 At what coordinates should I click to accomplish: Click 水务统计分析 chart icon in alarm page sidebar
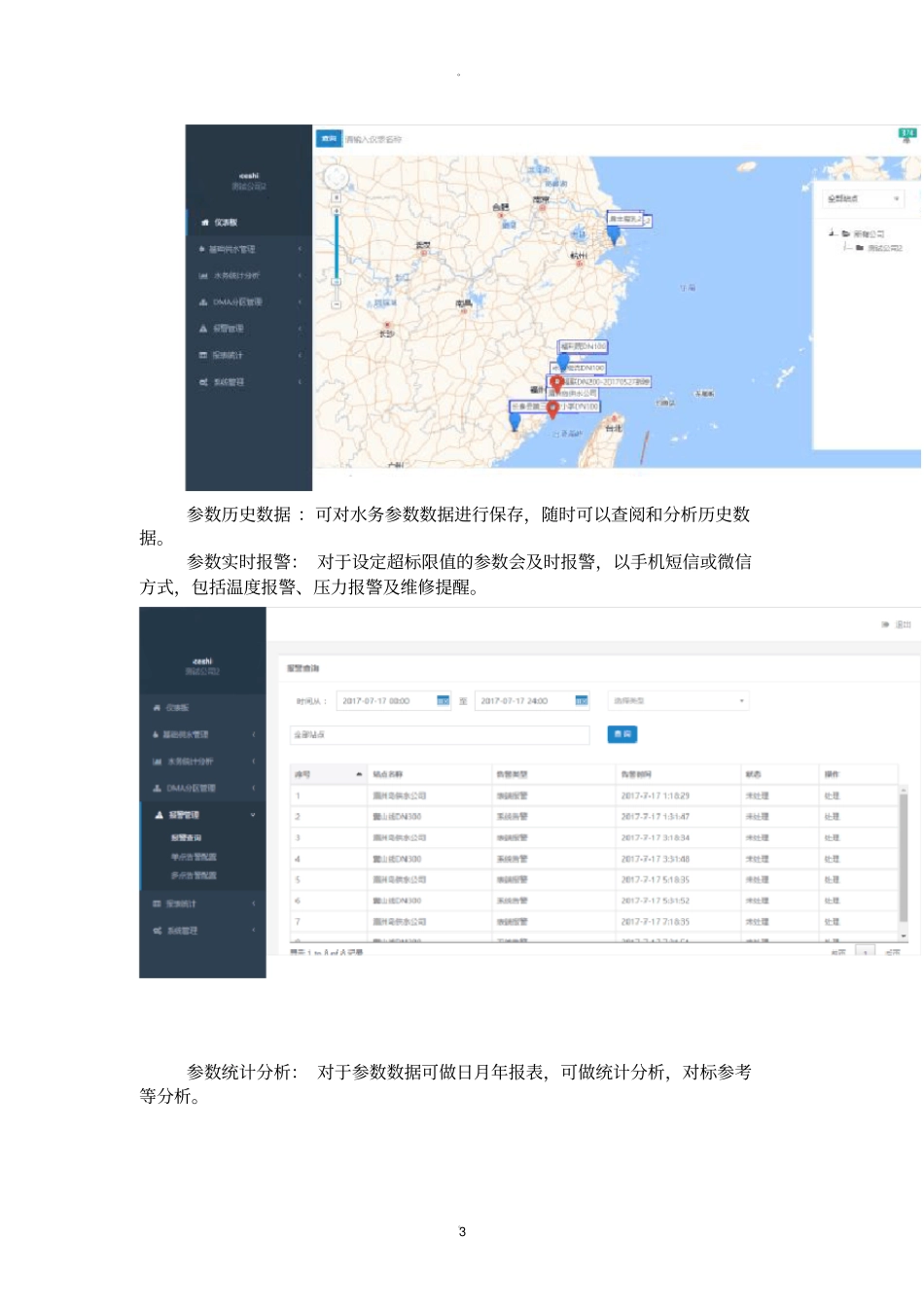pos(156,761)
